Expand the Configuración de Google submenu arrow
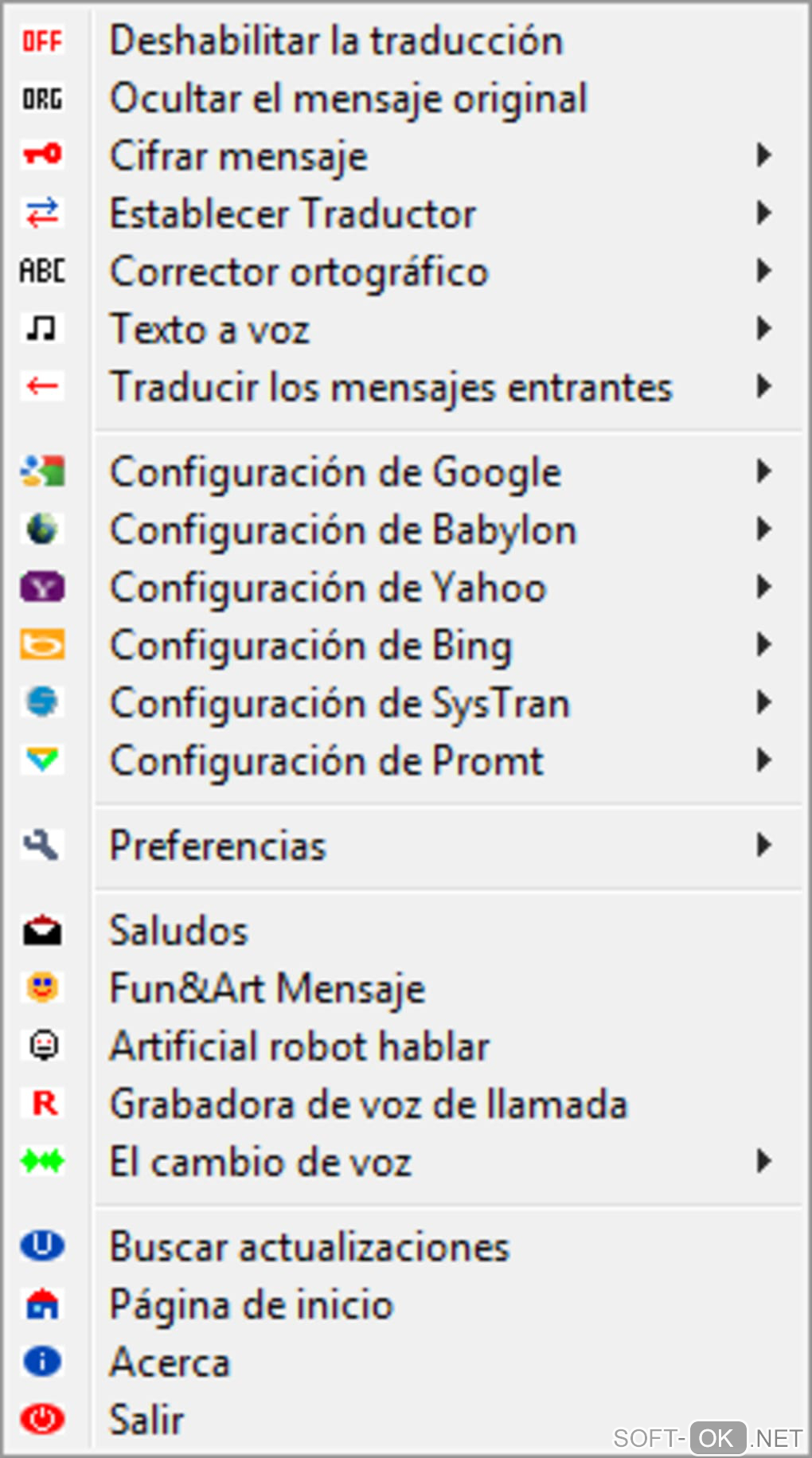Image resolution: width=812 pixels, height=1458 pixels. click(763, 471)
